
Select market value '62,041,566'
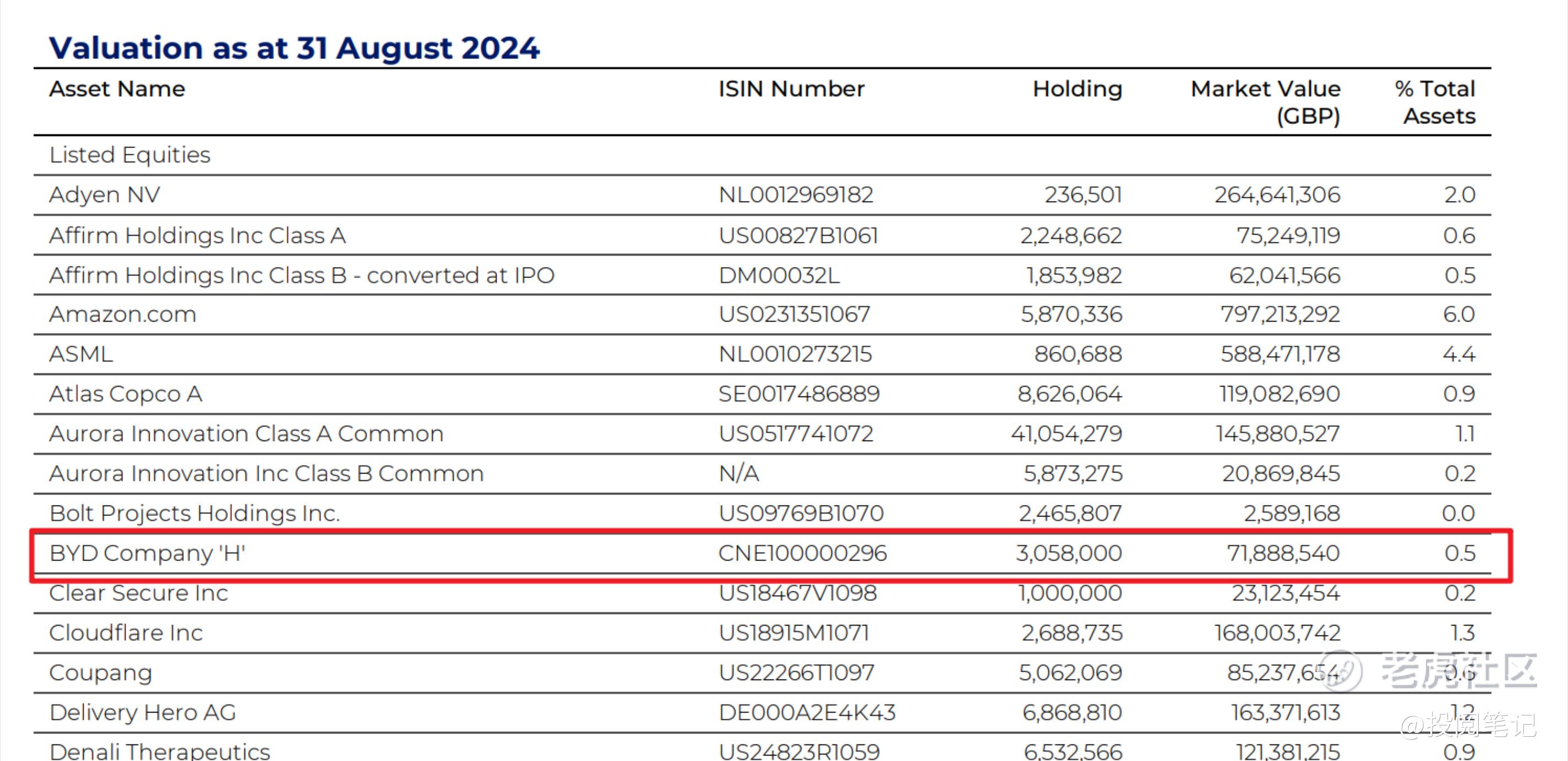click(1285, 275)
